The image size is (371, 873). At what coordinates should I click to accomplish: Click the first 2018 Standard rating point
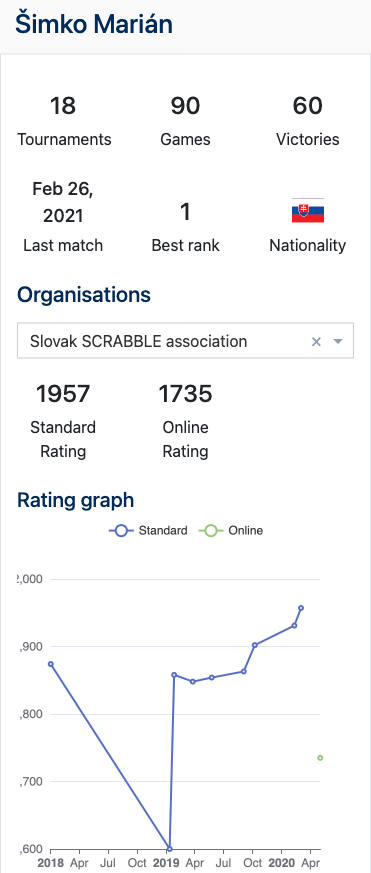[x=51, y=664]
